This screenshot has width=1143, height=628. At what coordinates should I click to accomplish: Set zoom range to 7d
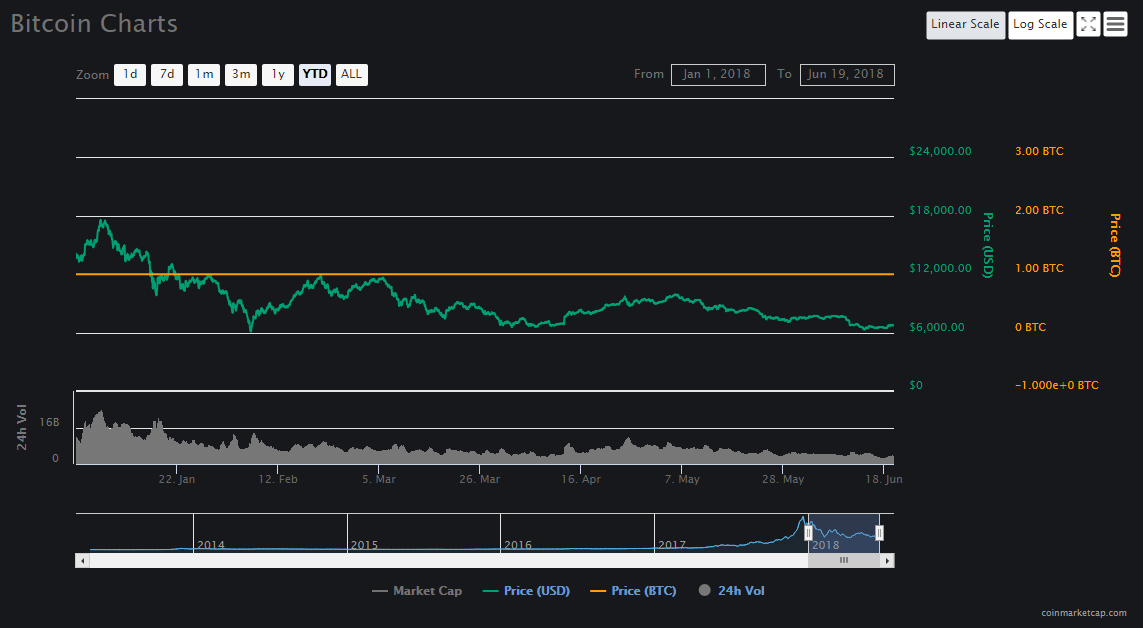tap(167, 74)
